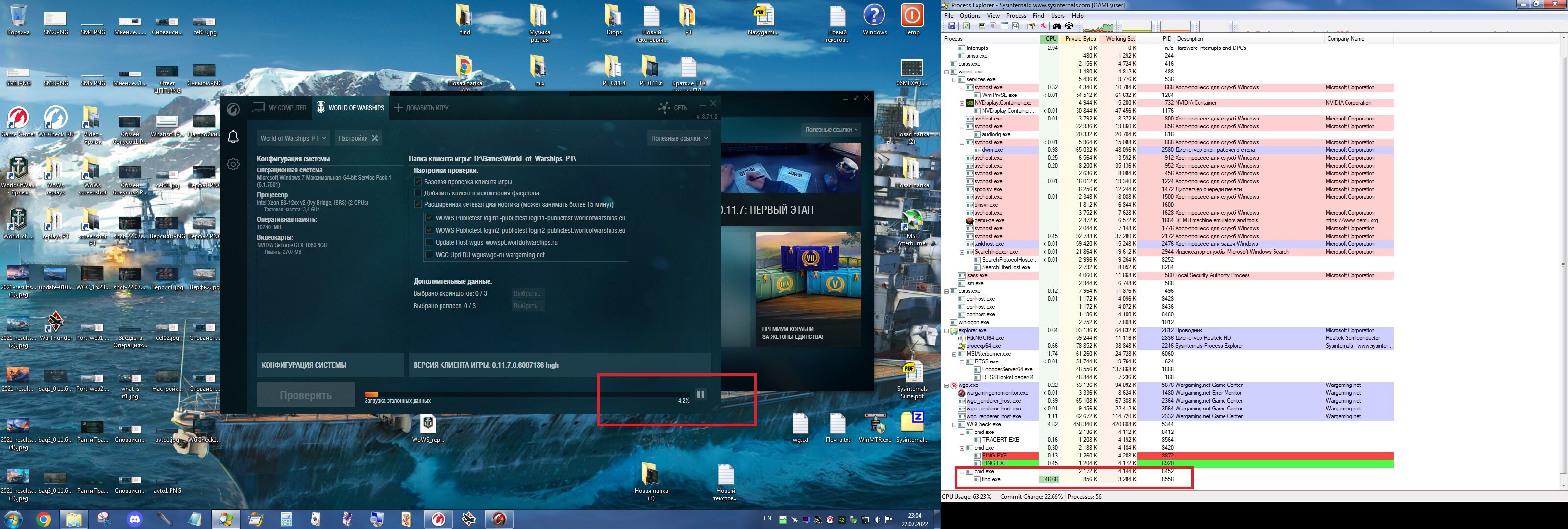Open the Users menu in Process Explorer
Screen dimensions: 1568x529
coord(1058,16)
